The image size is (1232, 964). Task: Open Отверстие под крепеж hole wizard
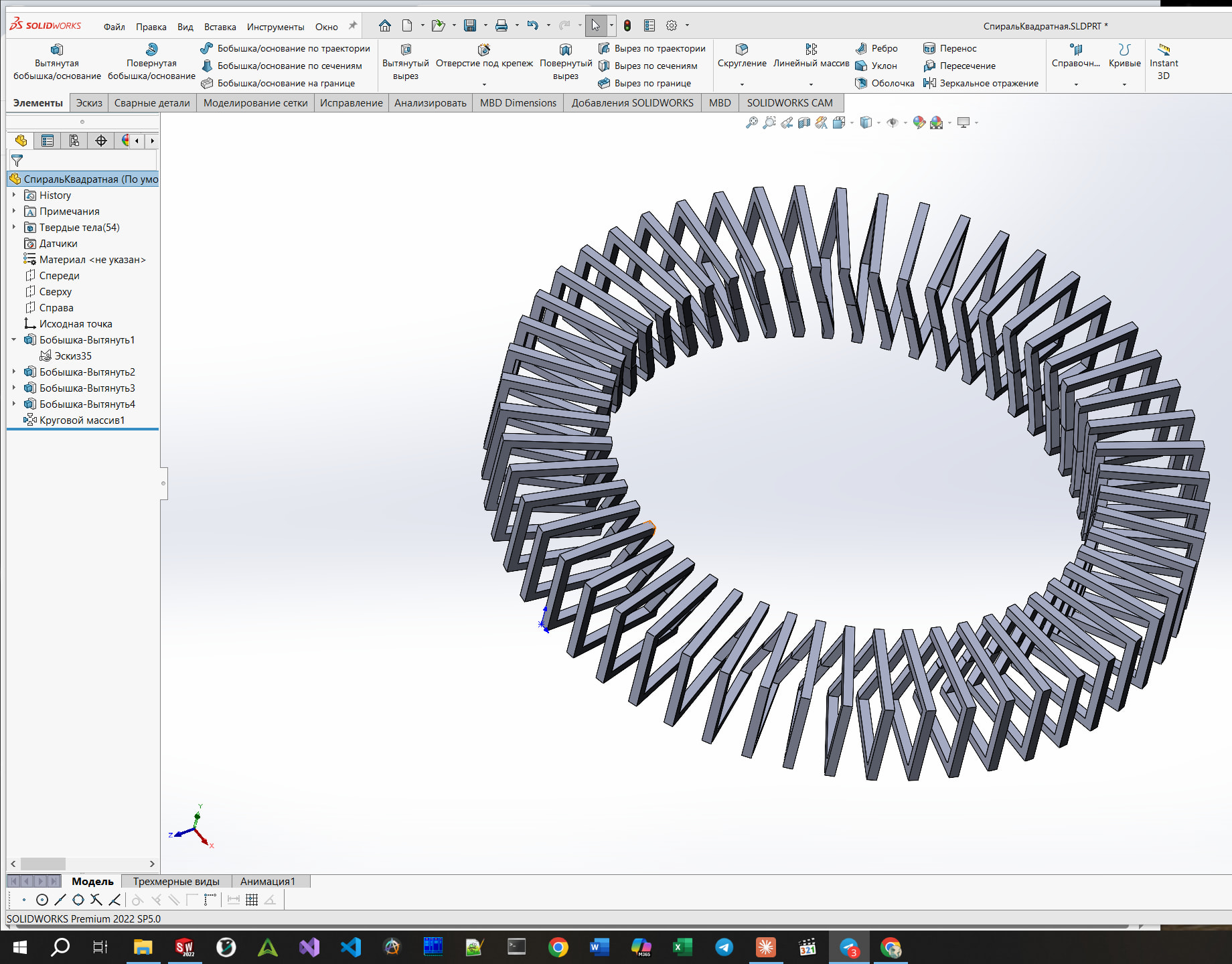483,50
